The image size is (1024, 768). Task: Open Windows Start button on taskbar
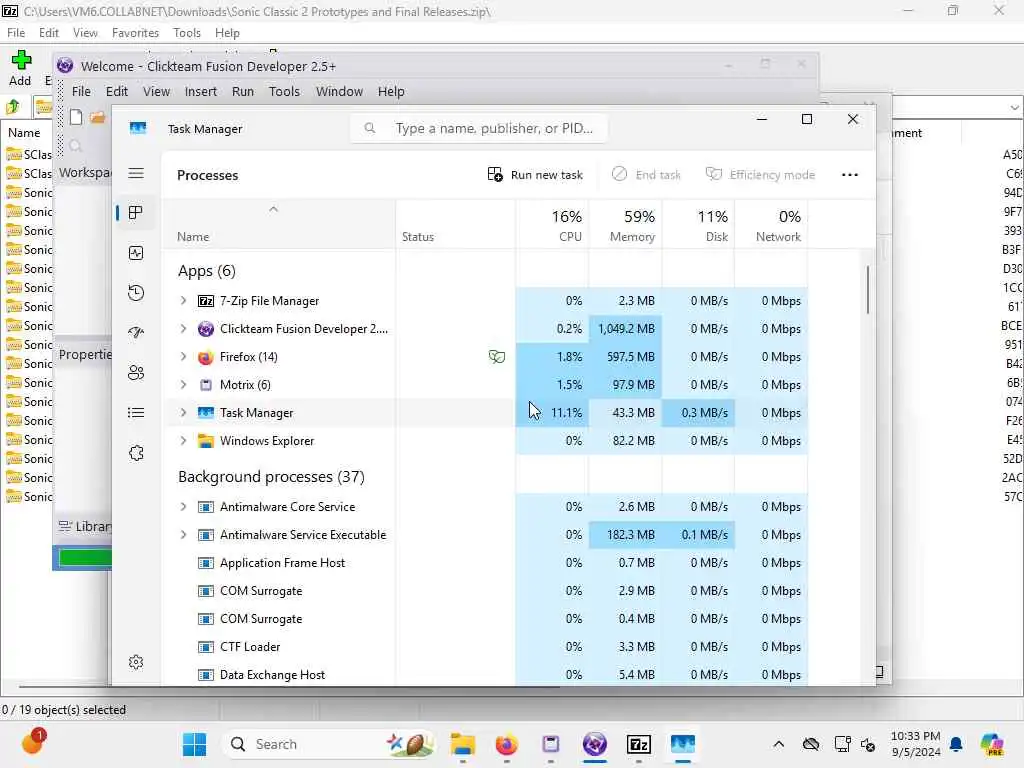click(194, 744)
